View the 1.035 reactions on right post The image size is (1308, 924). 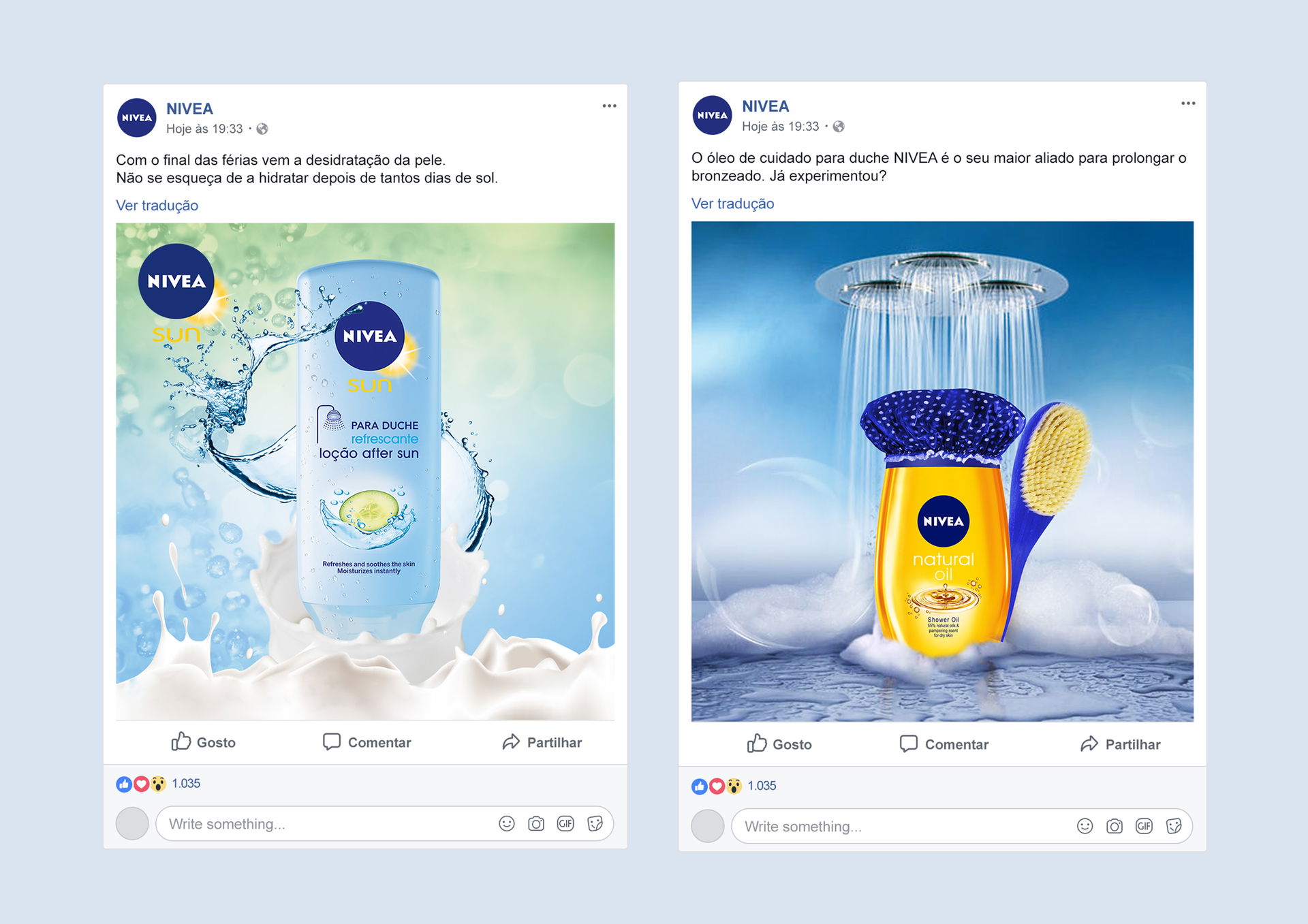click(762, 786)
